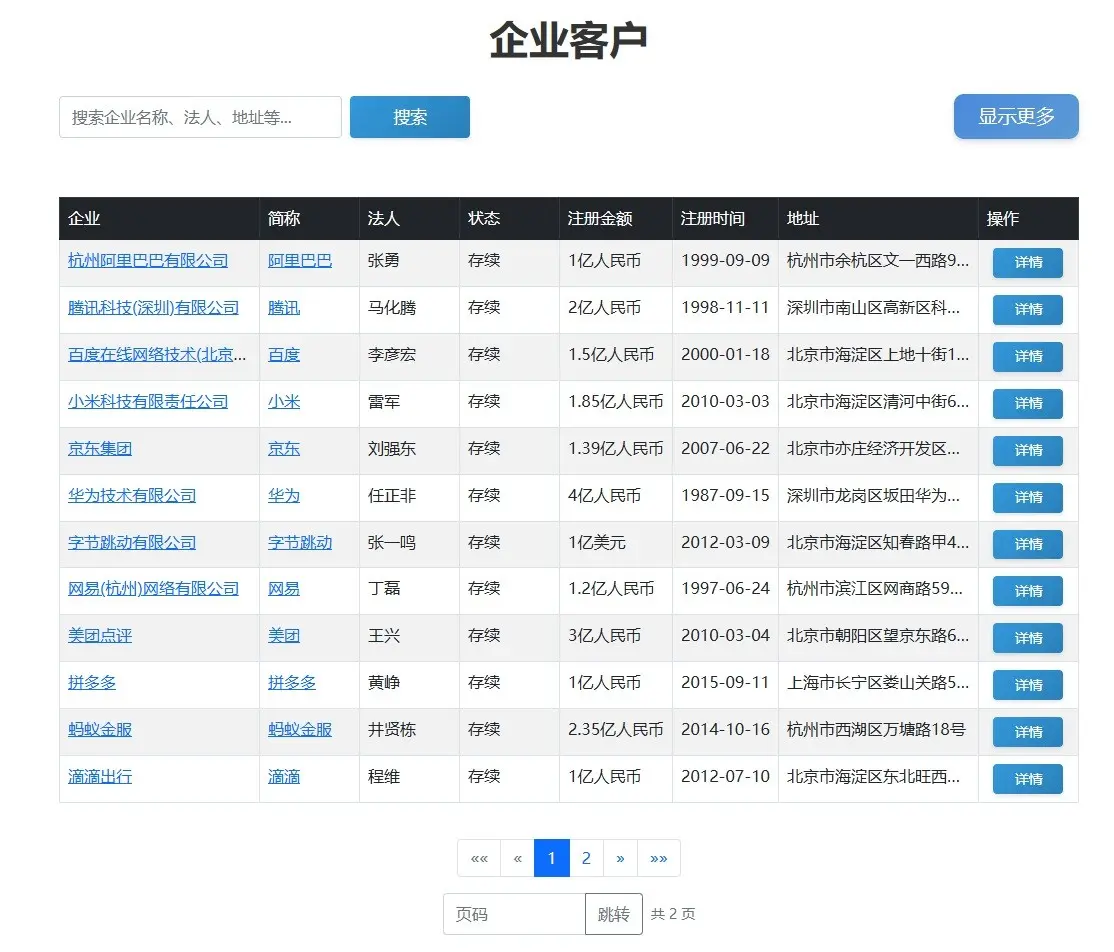Screen dimensions: 1114x952
Task: Go to last page with »» button
Action: (x=659, y=858)
